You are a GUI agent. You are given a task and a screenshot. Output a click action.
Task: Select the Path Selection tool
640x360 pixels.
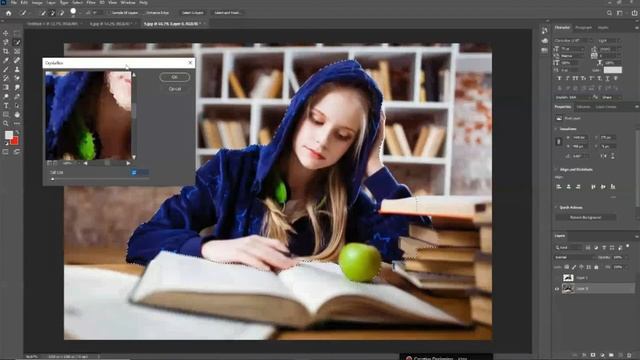(17, 105)
